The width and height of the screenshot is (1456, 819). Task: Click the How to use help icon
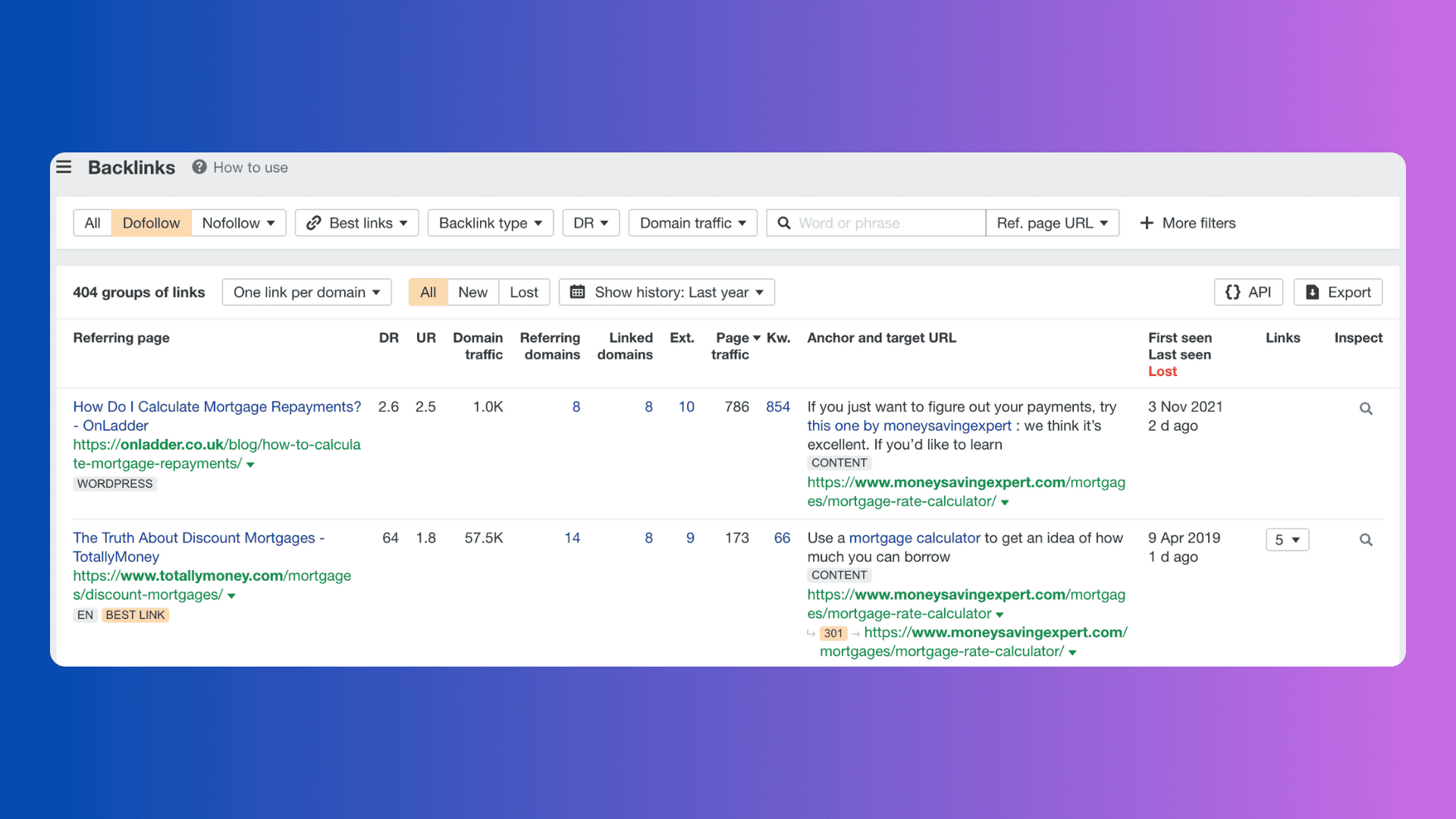click(199, 167)
